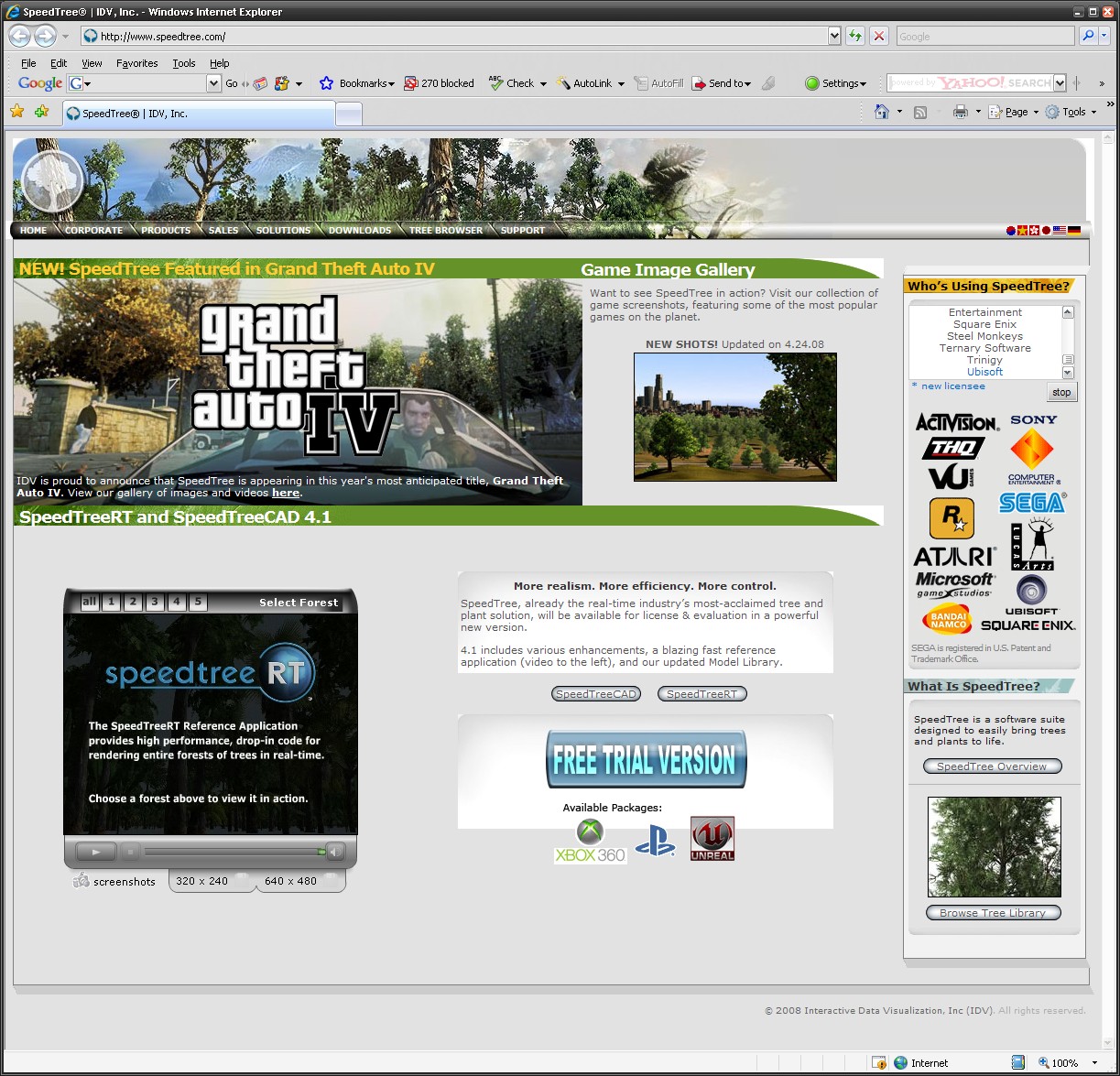Open the zoom level dropdown next to 100%
The height and width of the screenshot is (1076, 1120).
pyautogui.click(x=1094, y=1063)
